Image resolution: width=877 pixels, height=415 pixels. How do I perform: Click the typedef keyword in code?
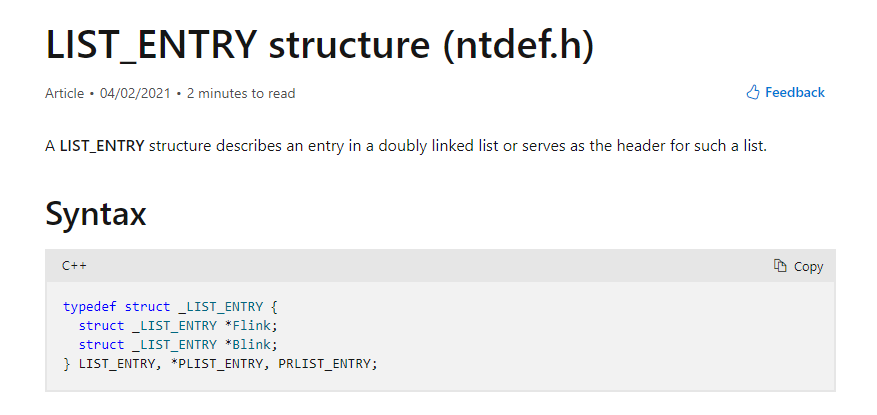pos(89,306)
